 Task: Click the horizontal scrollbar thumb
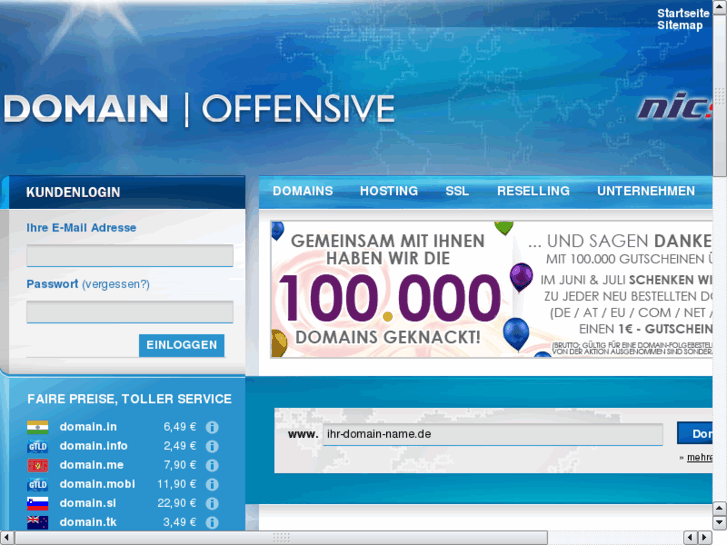click(281, 538)
